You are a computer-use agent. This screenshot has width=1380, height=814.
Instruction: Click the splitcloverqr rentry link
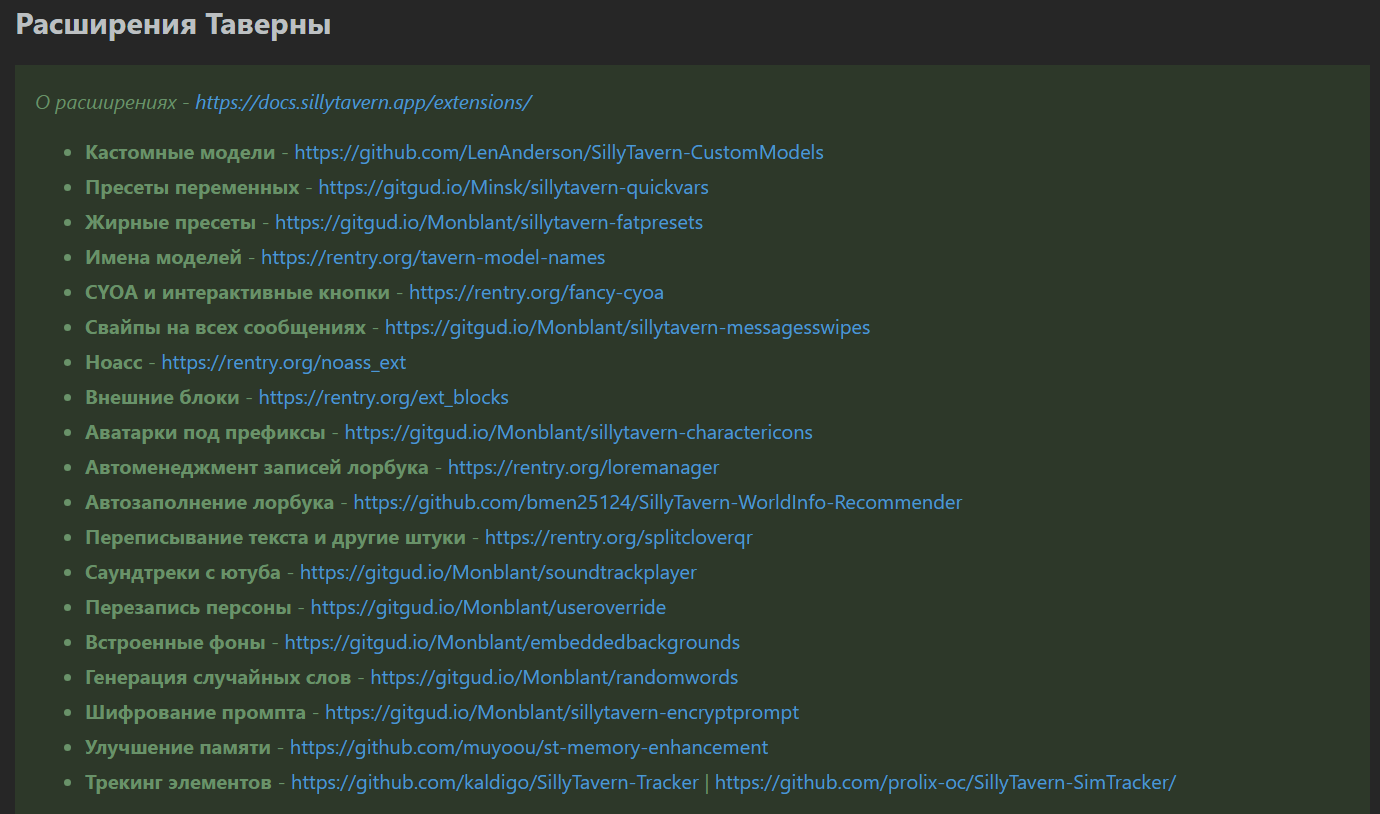[618, 538]
